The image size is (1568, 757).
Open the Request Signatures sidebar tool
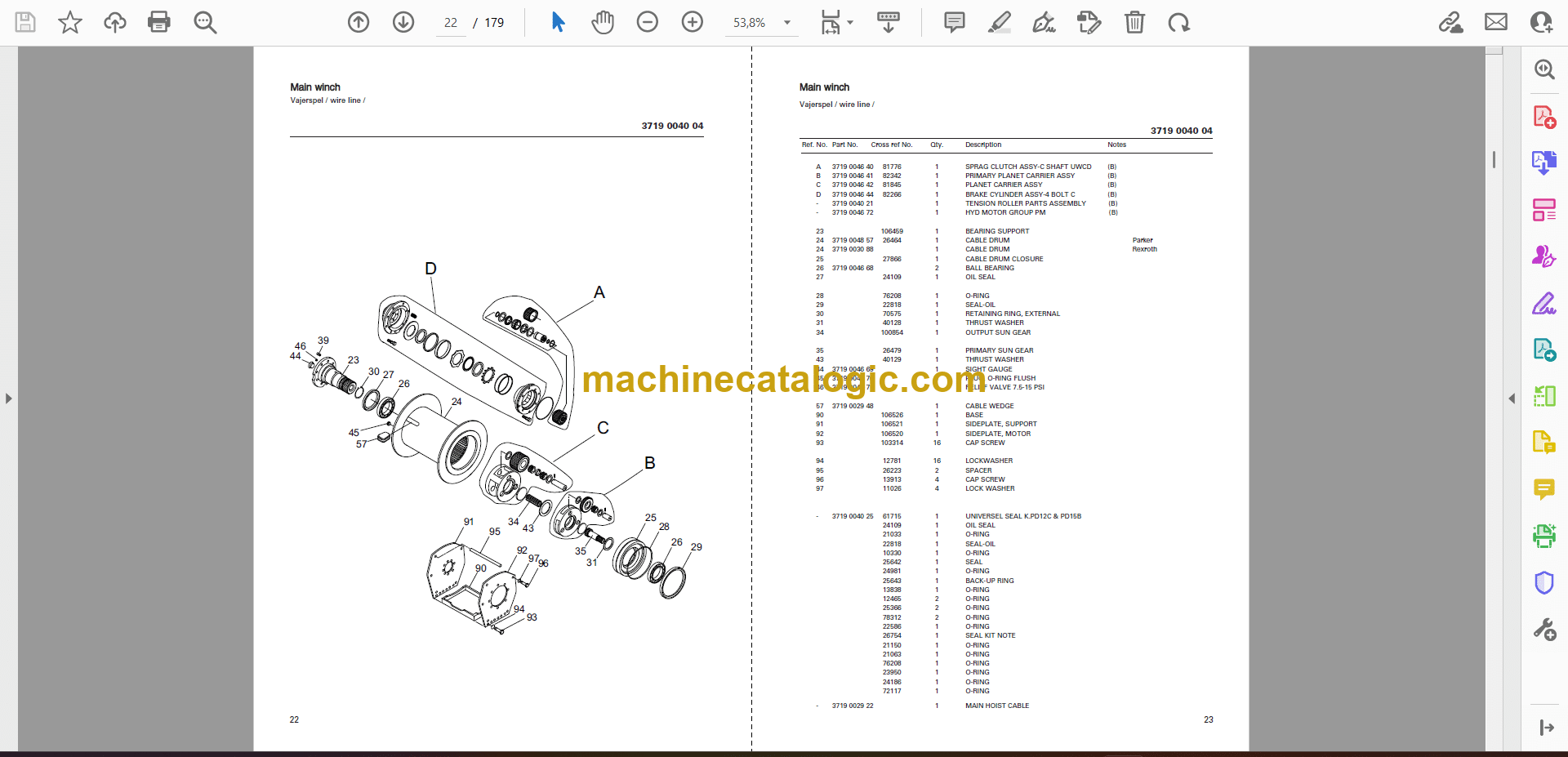pyautogui.click(x=1544, y=256)
